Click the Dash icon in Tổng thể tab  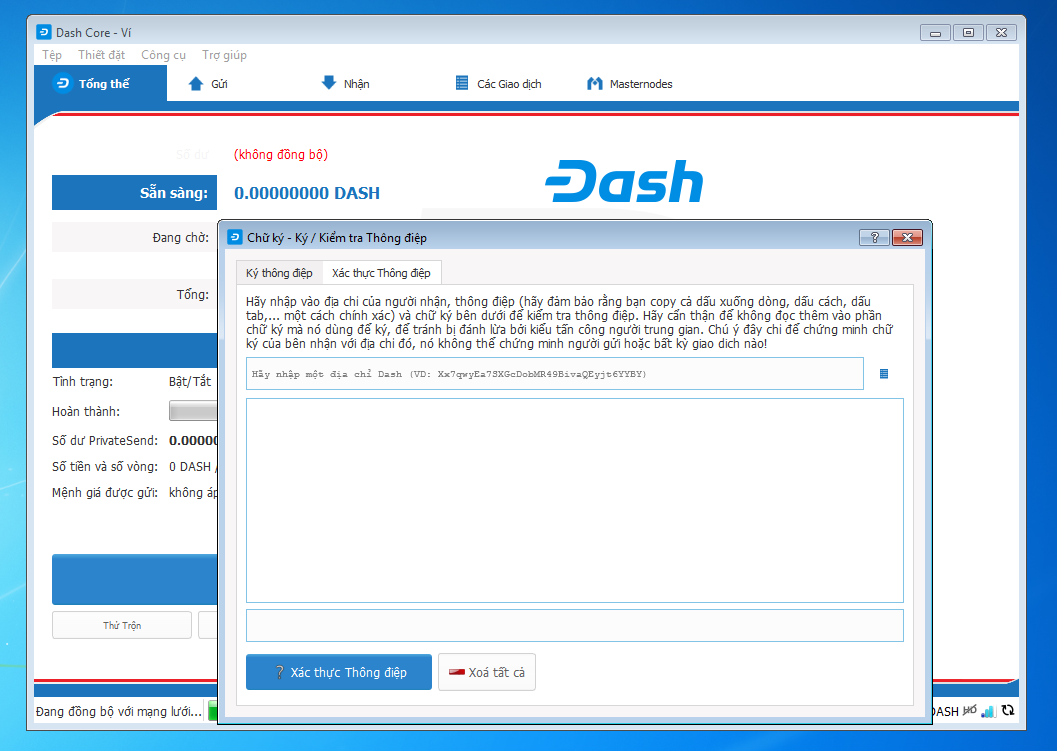[62, 83]
